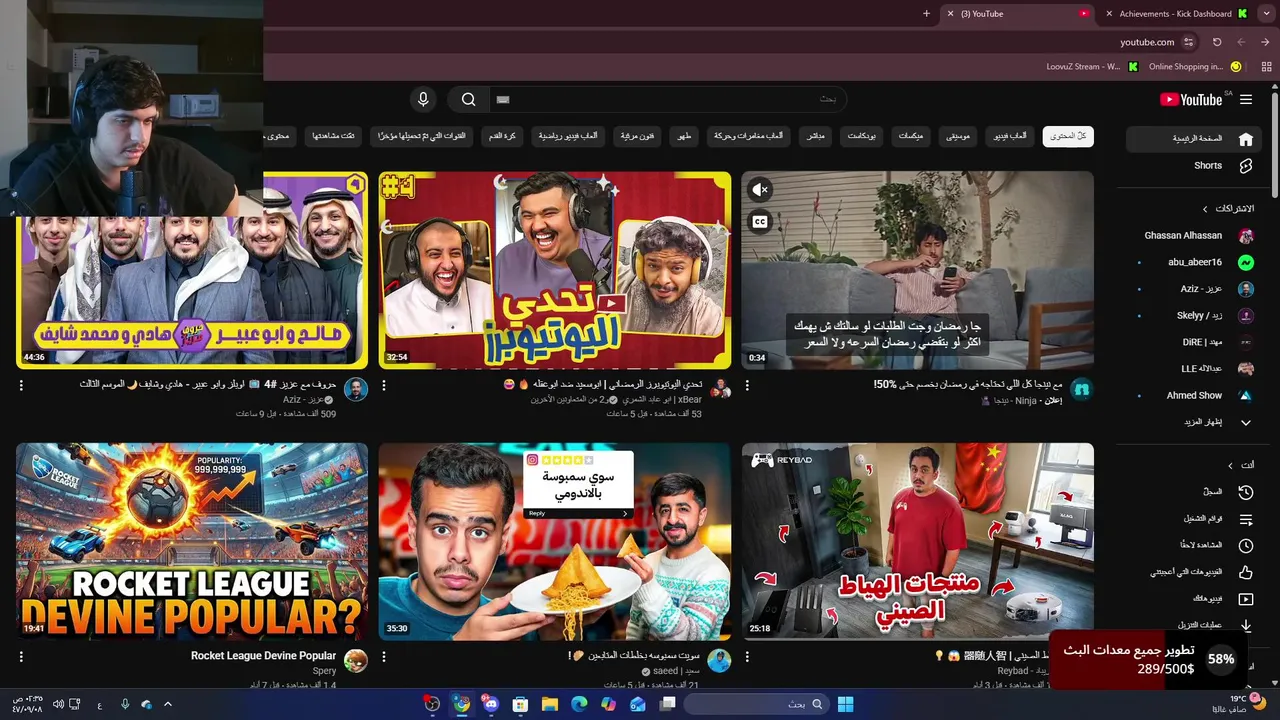Open Your videos icon in sidebar
Image resolution: width=1280 pixels, height=720 pixels.
click(1245, 599)
